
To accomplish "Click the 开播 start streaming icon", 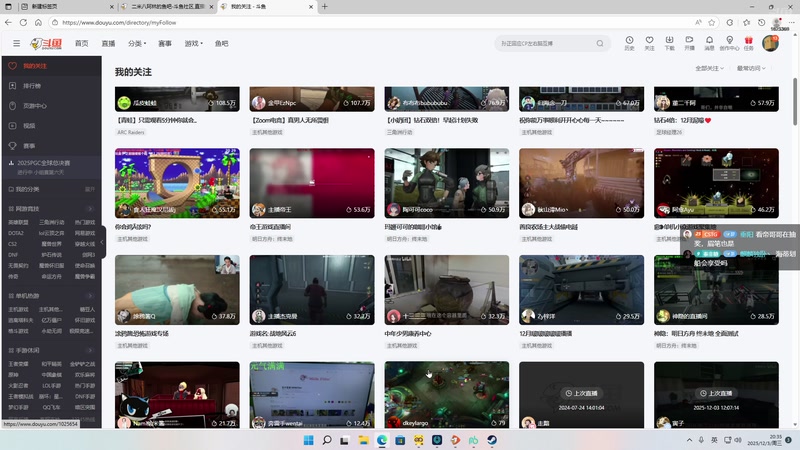I will (689, 43).
